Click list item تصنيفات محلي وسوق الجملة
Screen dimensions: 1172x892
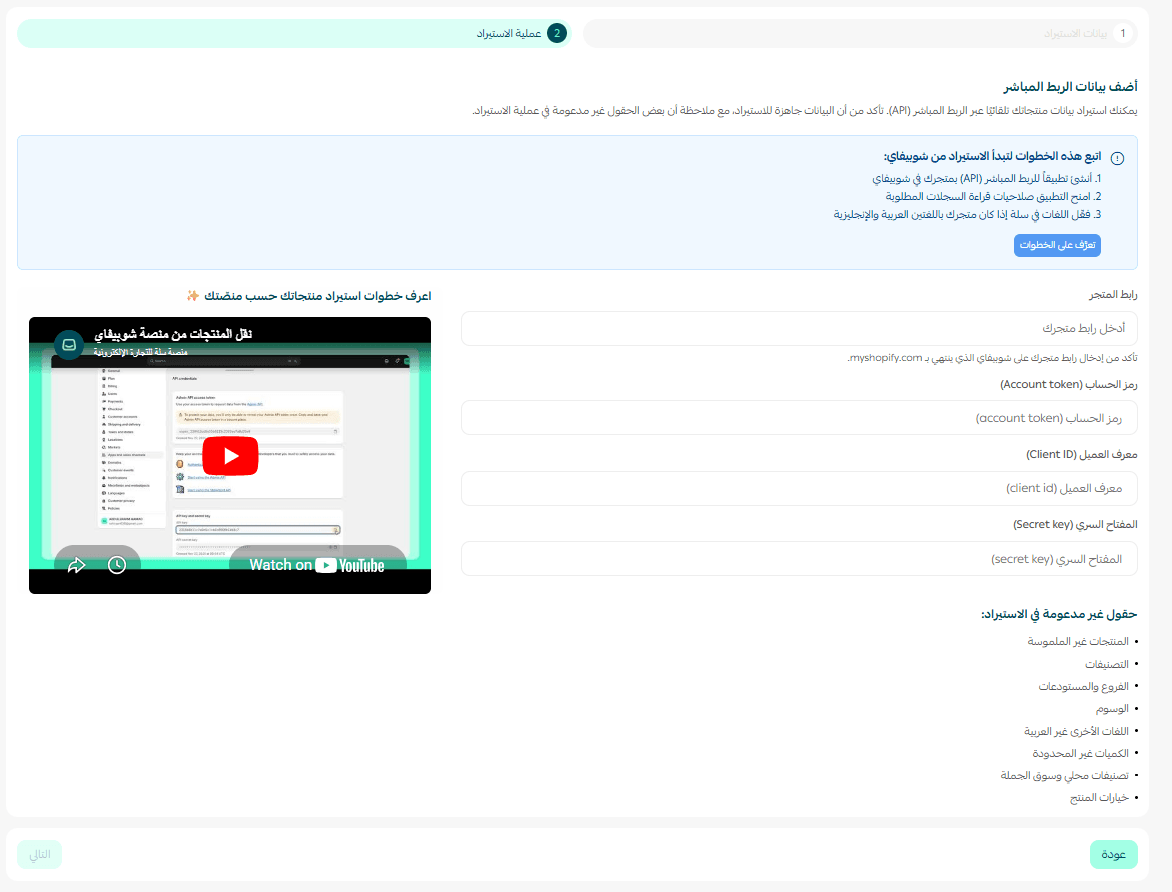coord(1064,775)
